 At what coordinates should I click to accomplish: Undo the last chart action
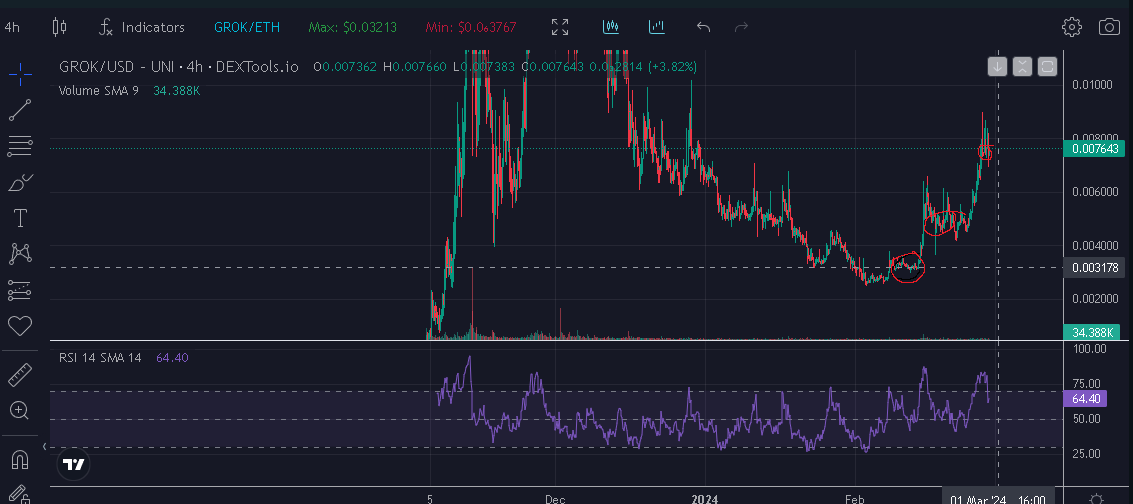703,27
